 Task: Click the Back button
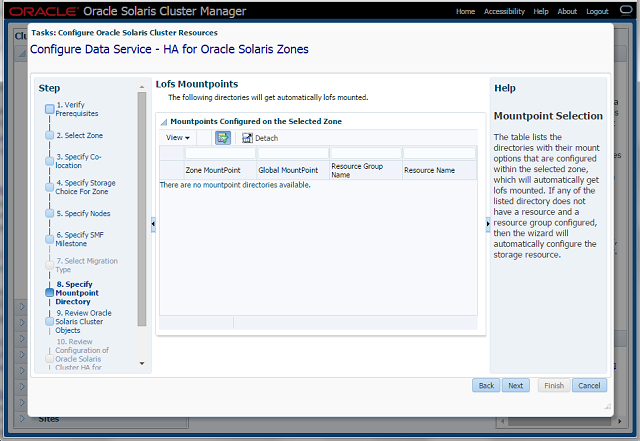point(486,385)
